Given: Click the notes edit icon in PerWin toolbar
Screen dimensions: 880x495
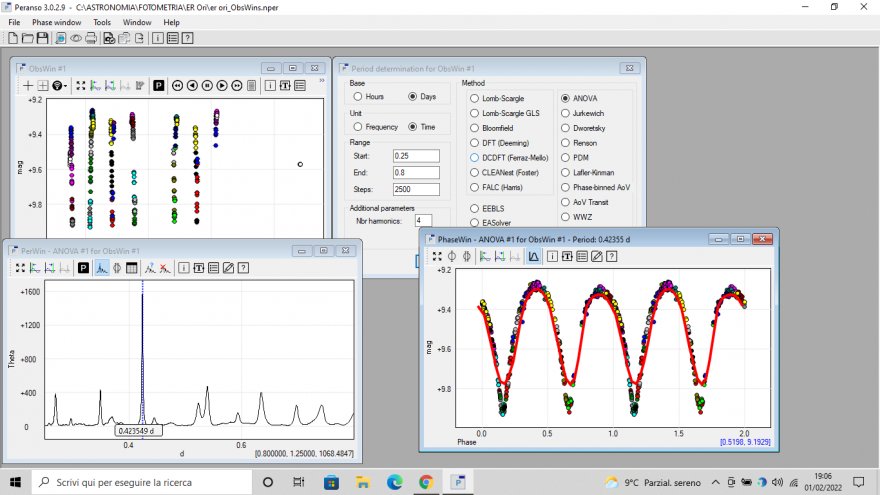Looking at the screenshot, I should pos(228,268).
